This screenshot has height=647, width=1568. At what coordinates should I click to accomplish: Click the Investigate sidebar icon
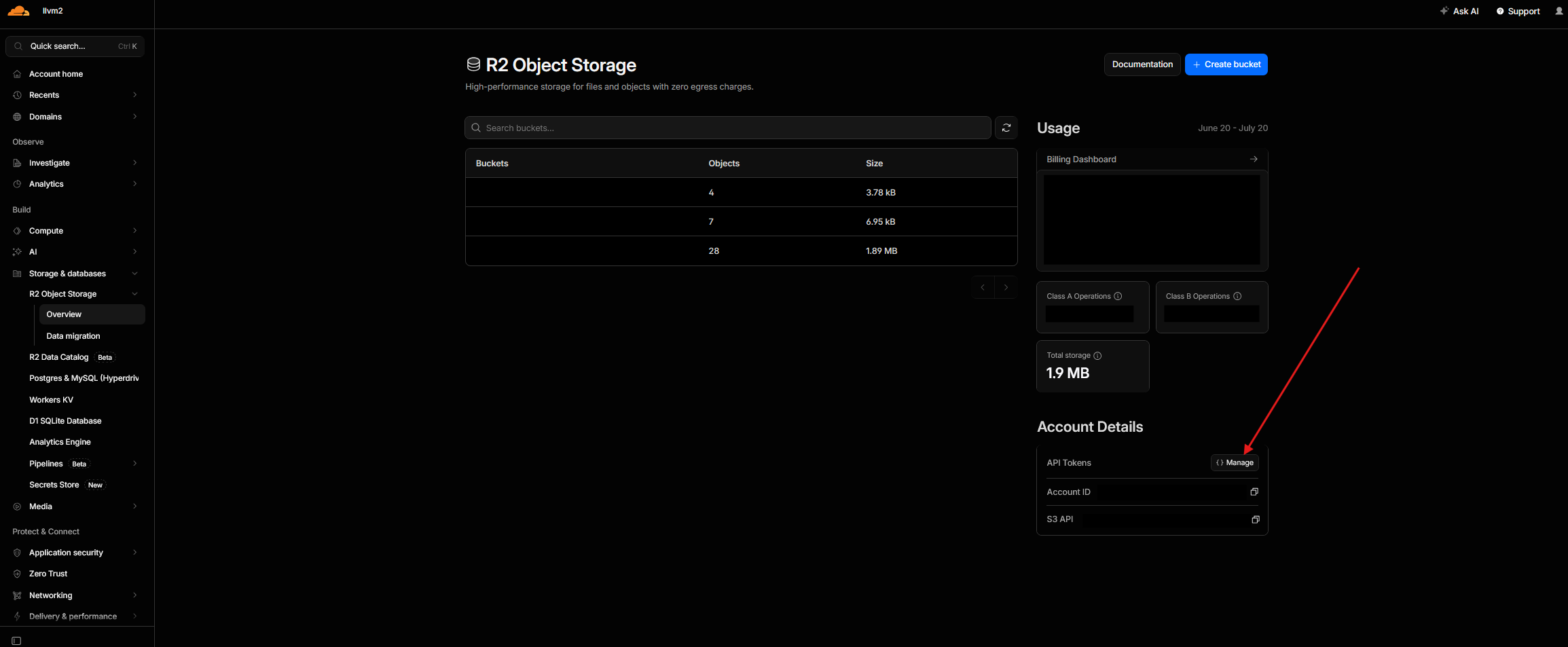click(x=17, y=163)
